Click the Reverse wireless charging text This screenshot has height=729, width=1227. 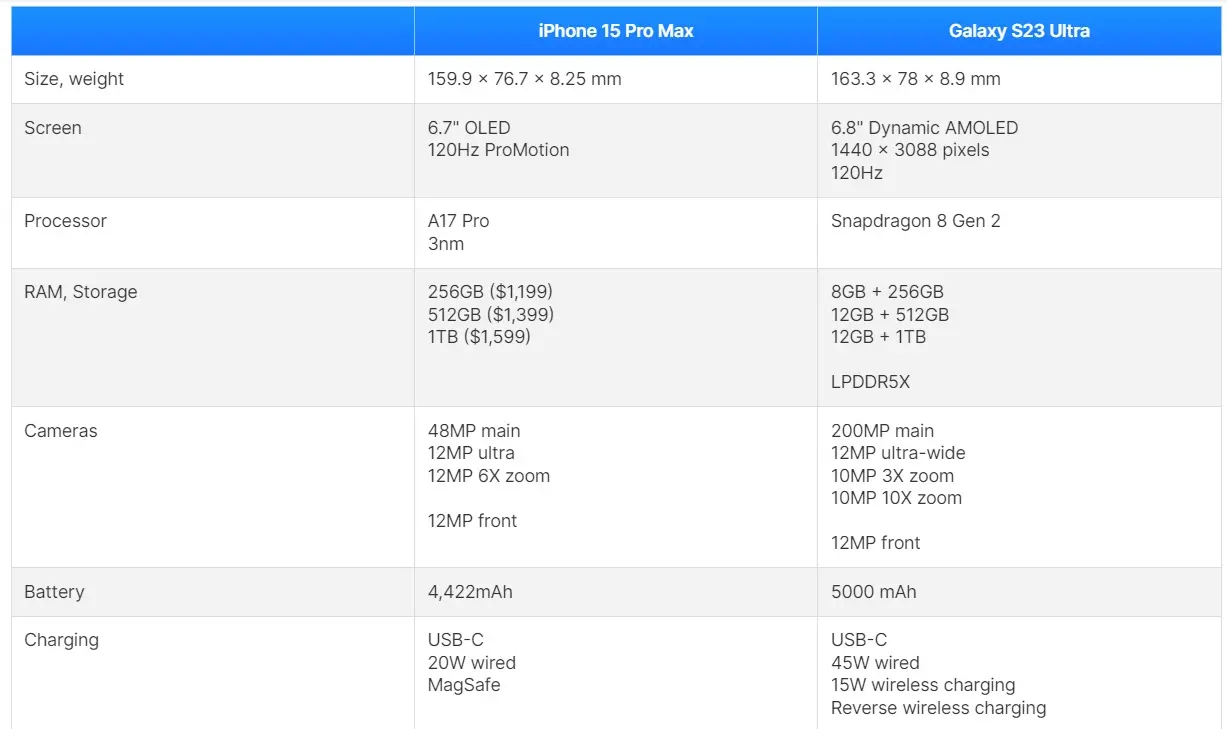click(938, 708)
